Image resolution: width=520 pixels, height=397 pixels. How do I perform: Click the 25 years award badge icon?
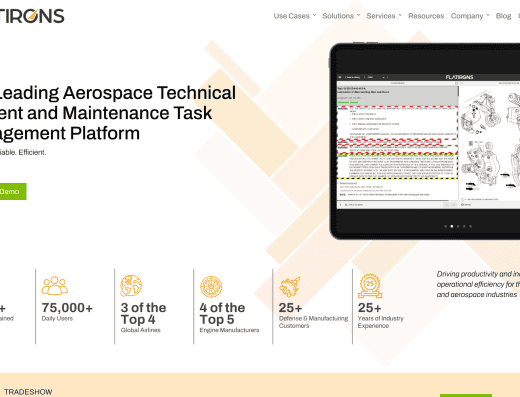pyautogui.click(x=370, y=286)
